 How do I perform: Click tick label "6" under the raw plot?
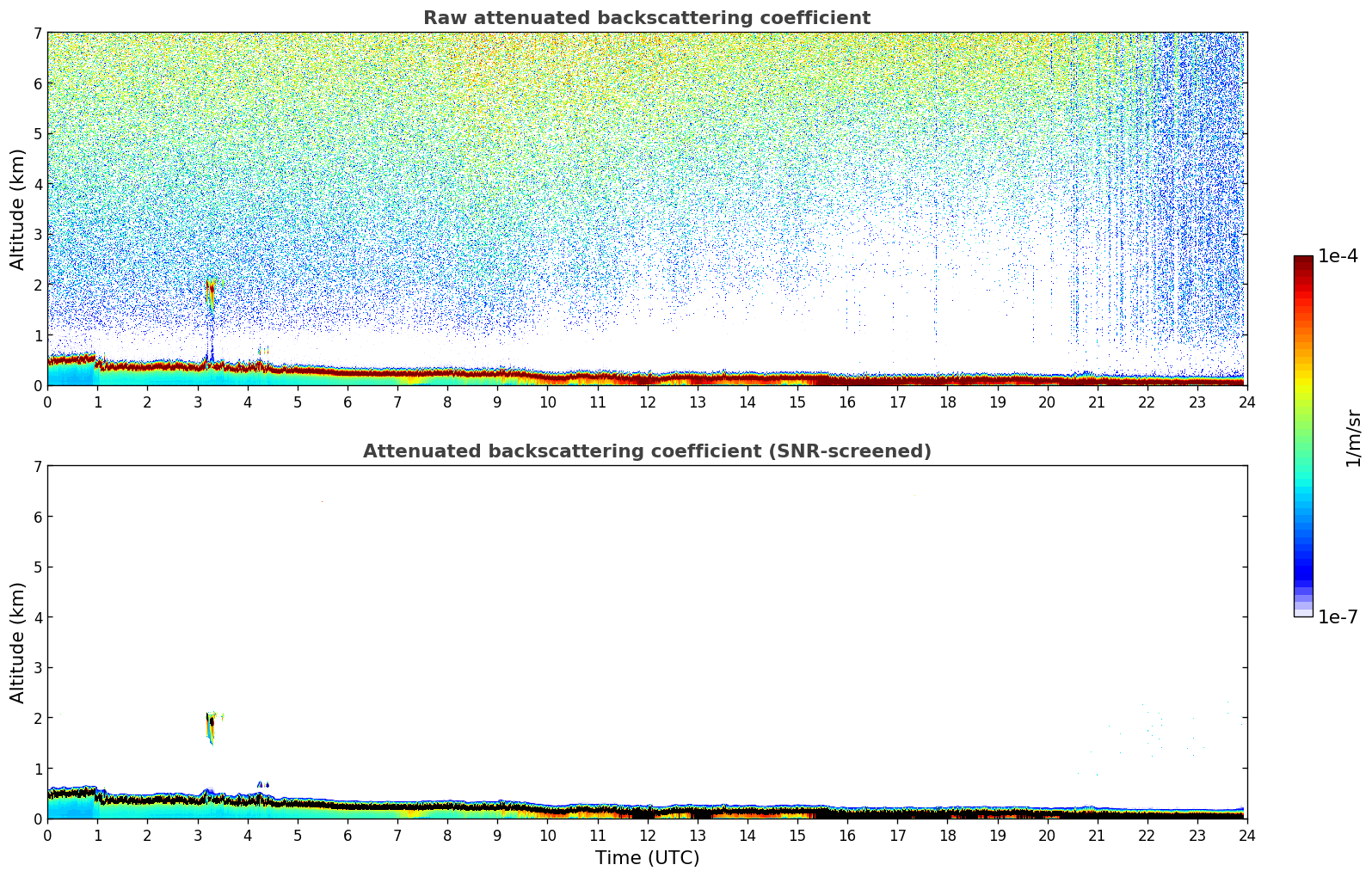(x=348, y=402)
